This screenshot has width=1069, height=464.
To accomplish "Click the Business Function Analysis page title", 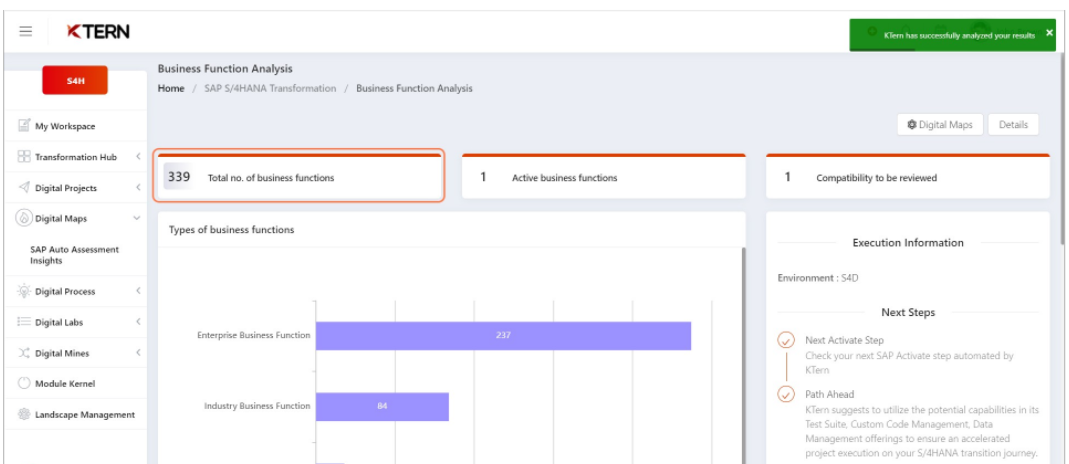I will pos(225,69).
